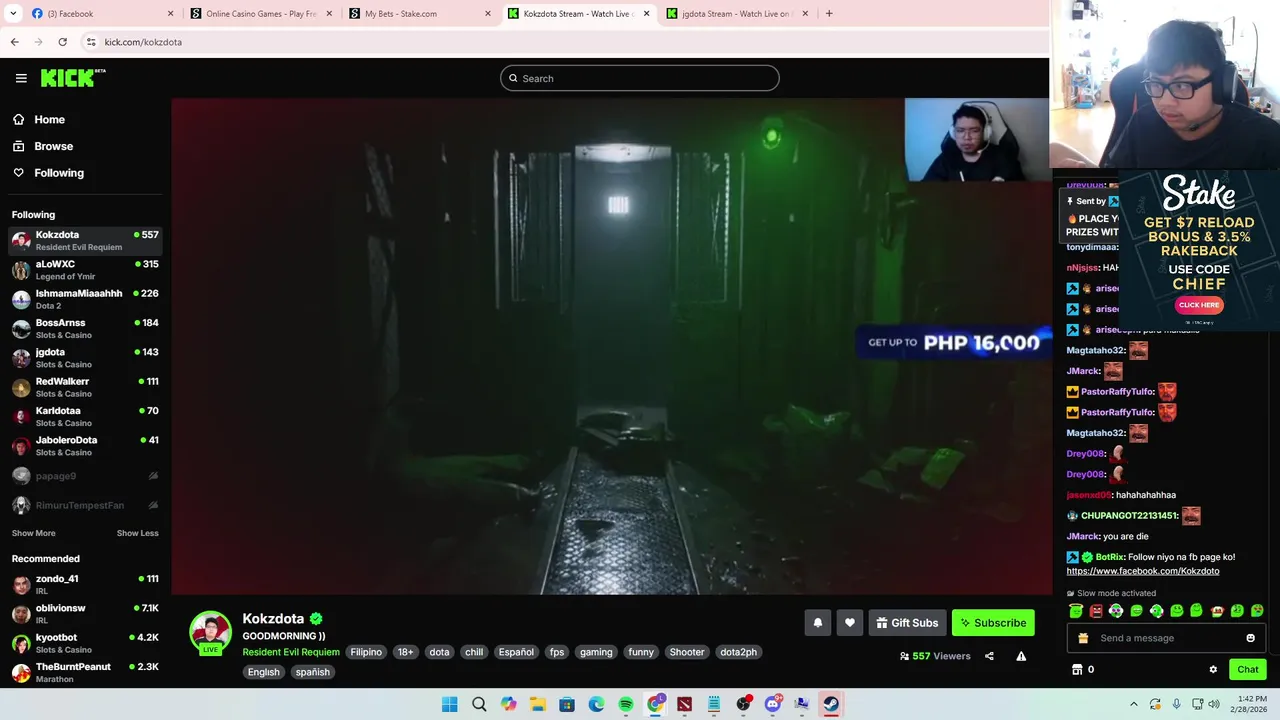Reload the page in browser
Screen dimensions: 1280x720
(62, 42)
